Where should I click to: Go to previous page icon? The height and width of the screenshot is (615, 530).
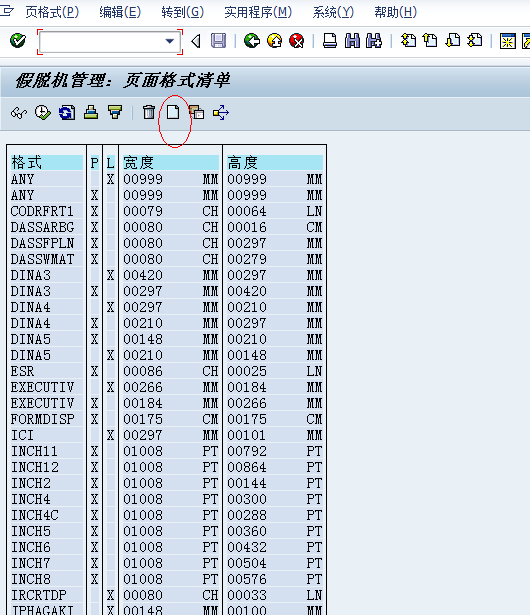click(x=430, y=41)
